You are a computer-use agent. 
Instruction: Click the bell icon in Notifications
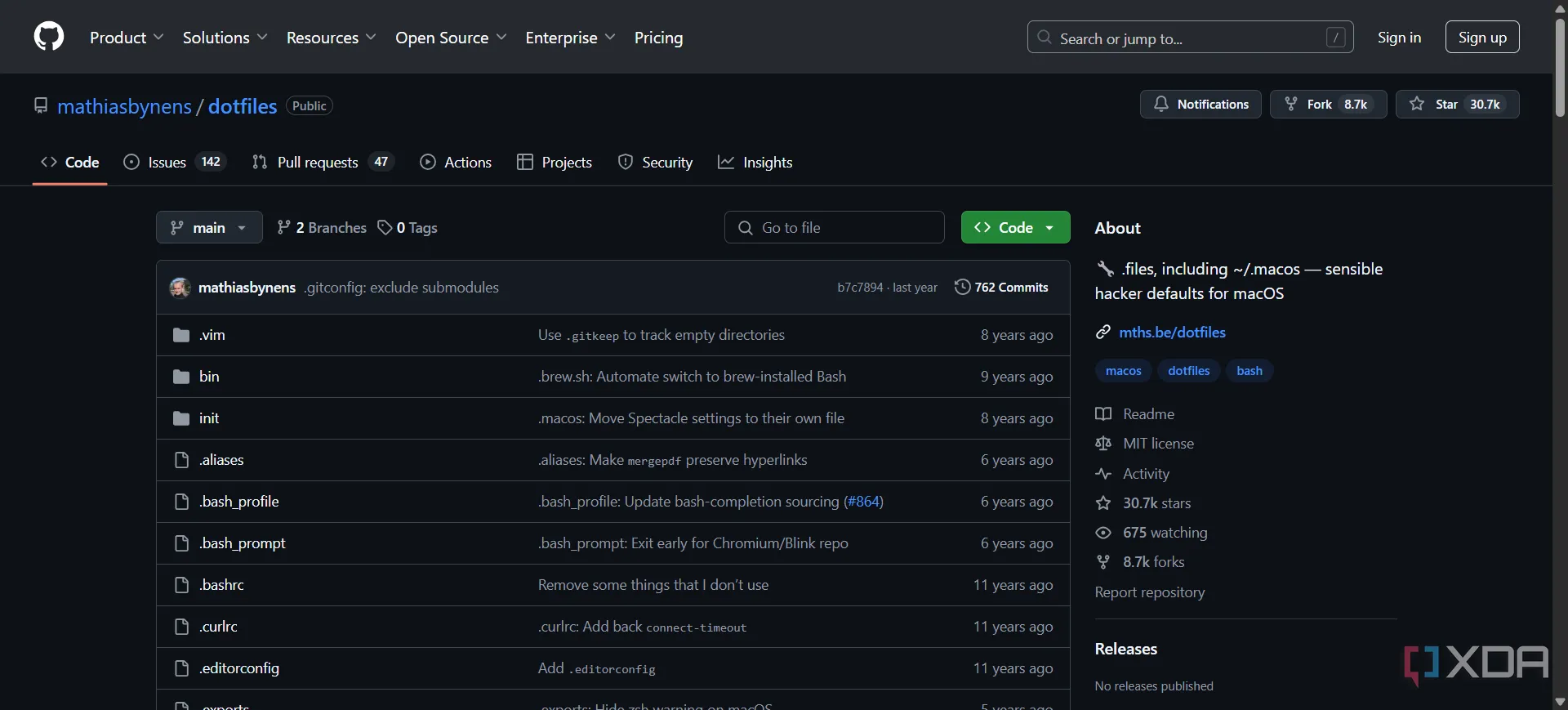[x=1160, y=104]
